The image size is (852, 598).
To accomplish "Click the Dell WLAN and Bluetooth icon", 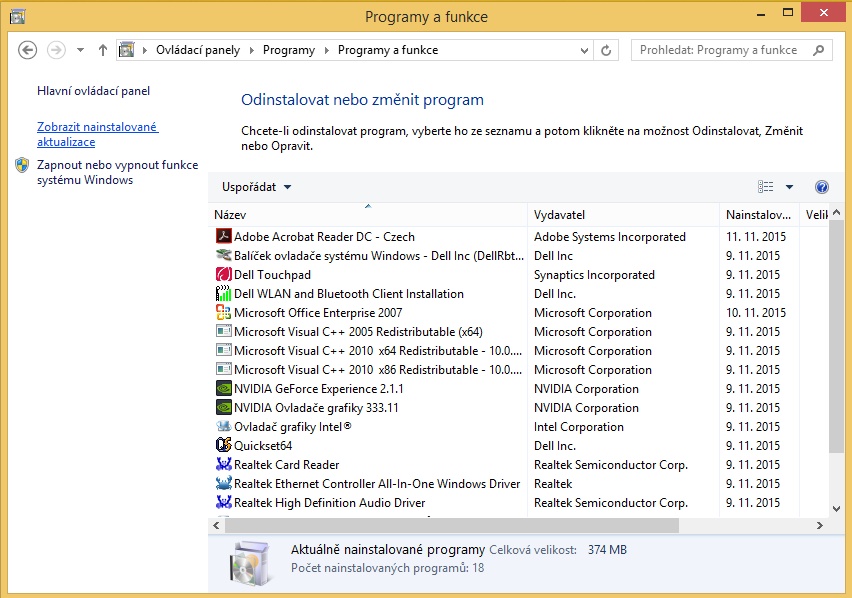I will (x=224, y=294).
